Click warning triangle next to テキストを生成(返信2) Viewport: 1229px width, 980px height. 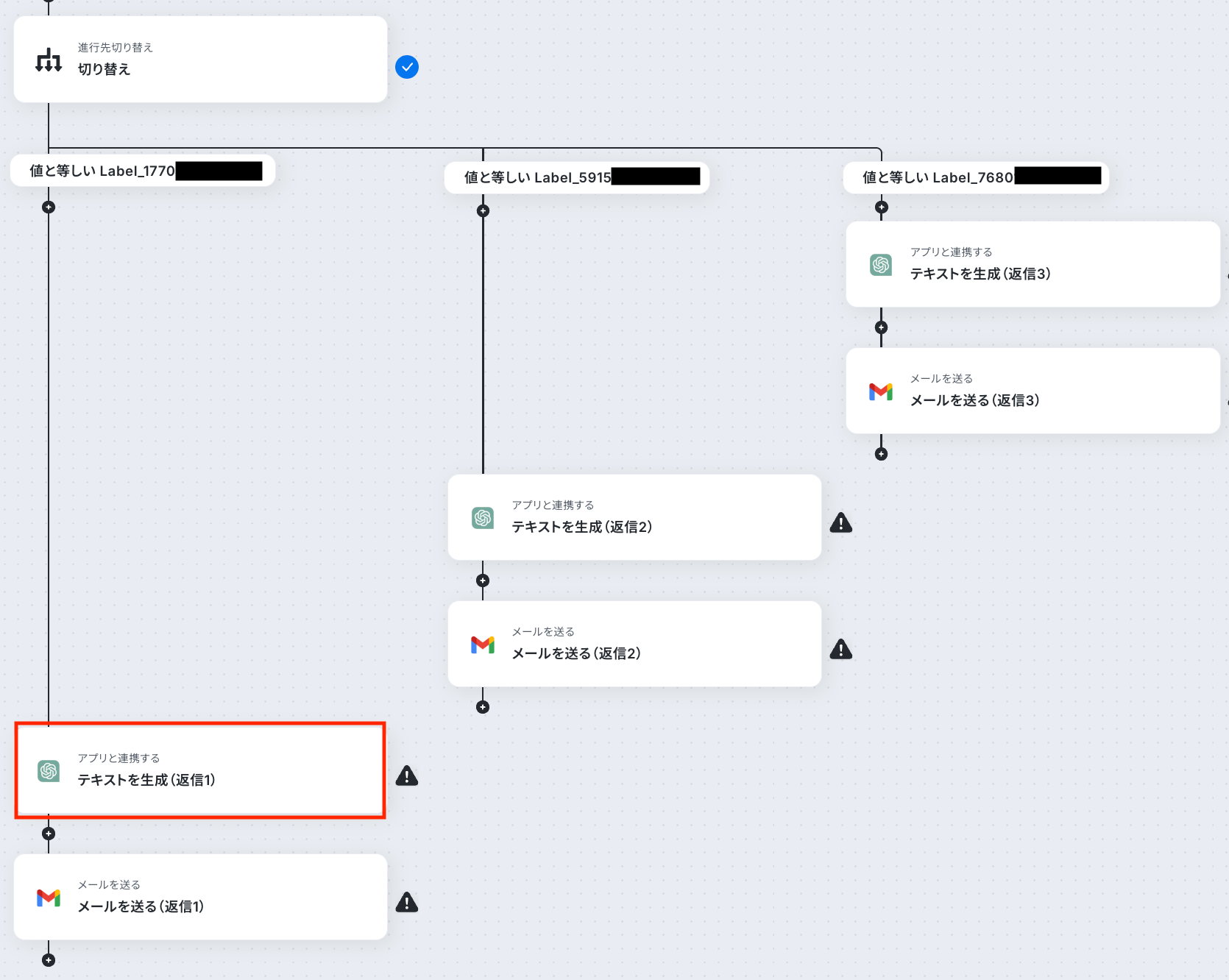[841, 522]
